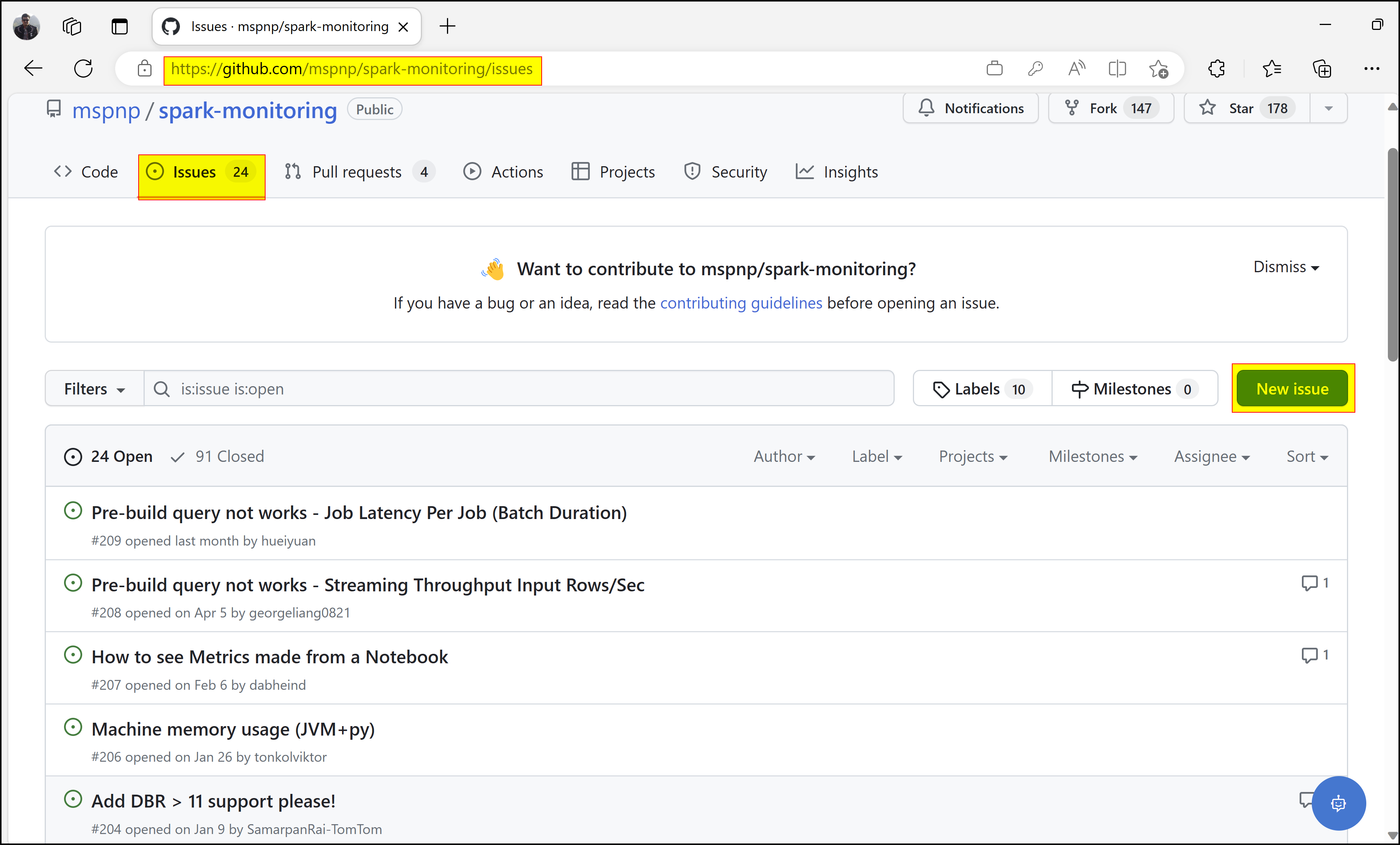Click the password key icon
Screen dimensions: 1400x845
[1035, 69]
